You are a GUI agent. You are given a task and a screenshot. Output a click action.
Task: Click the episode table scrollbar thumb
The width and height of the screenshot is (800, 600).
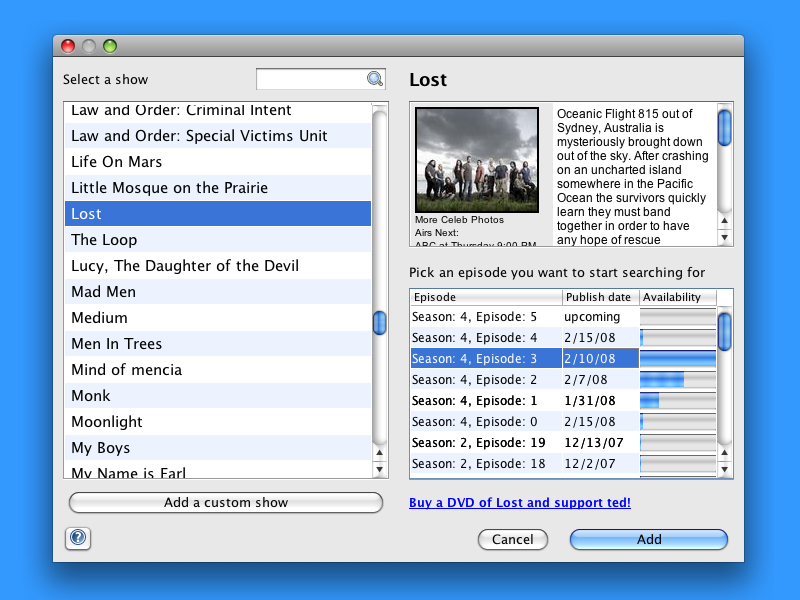pos(724,332)
